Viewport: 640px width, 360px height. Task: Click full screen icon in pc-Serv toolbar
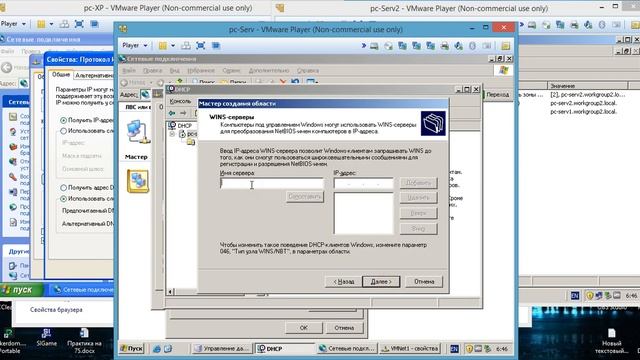click(200, 45)
